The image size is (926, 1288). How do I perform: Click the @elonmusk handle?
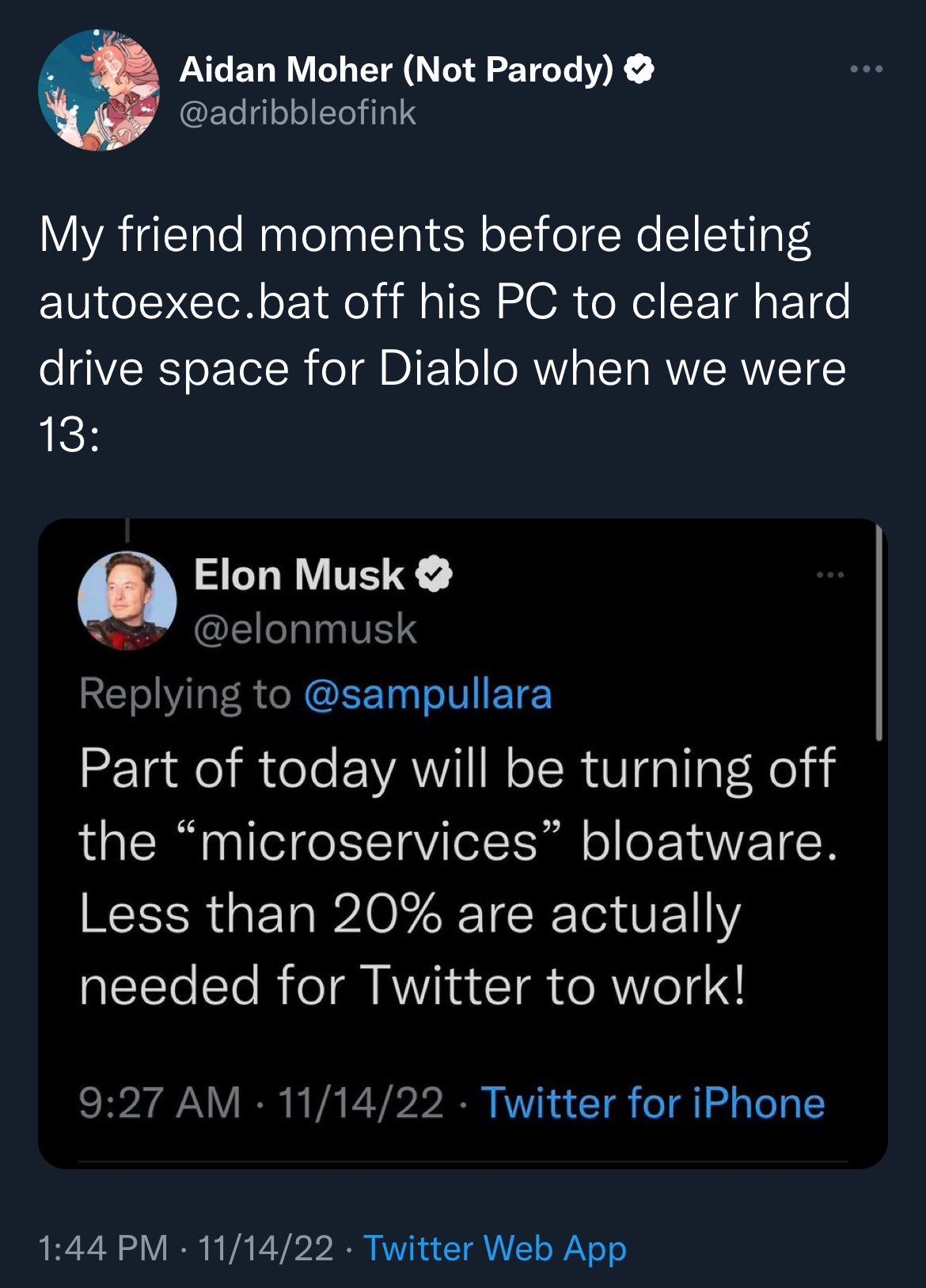point(305,629)
